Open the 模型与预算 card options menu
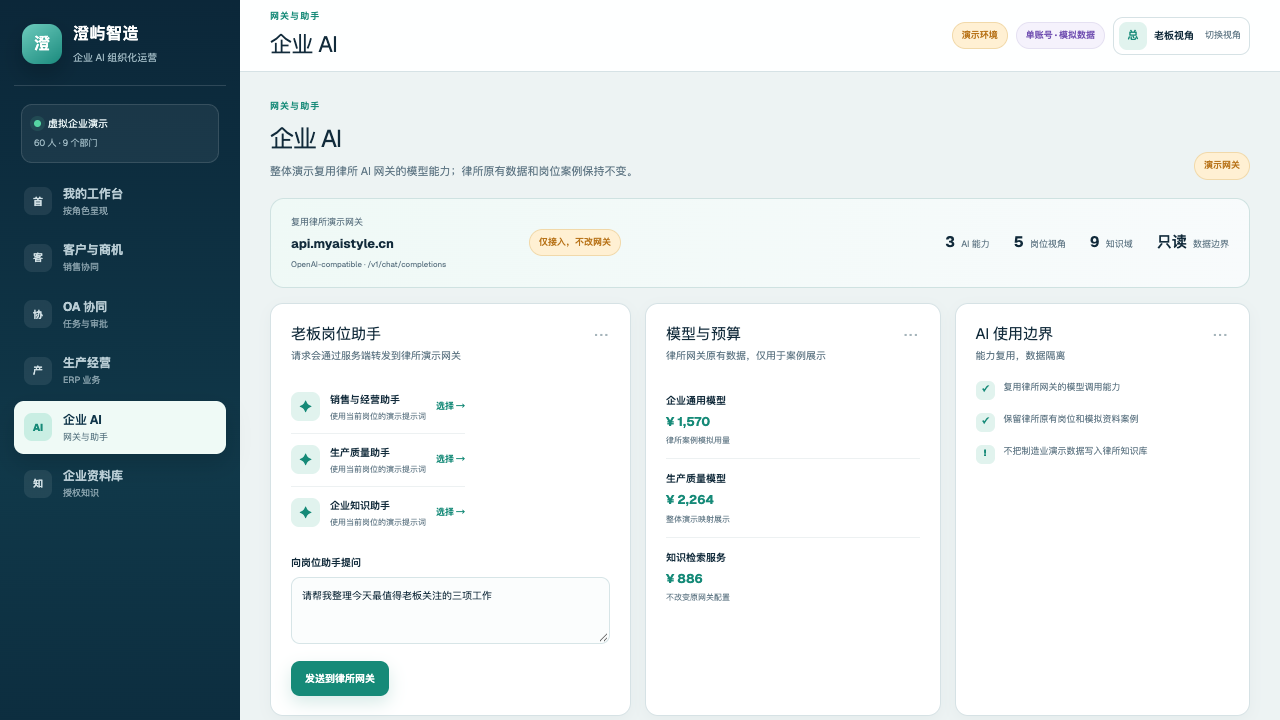Viewport: 1280px width, 720px height. click(910, 335)
